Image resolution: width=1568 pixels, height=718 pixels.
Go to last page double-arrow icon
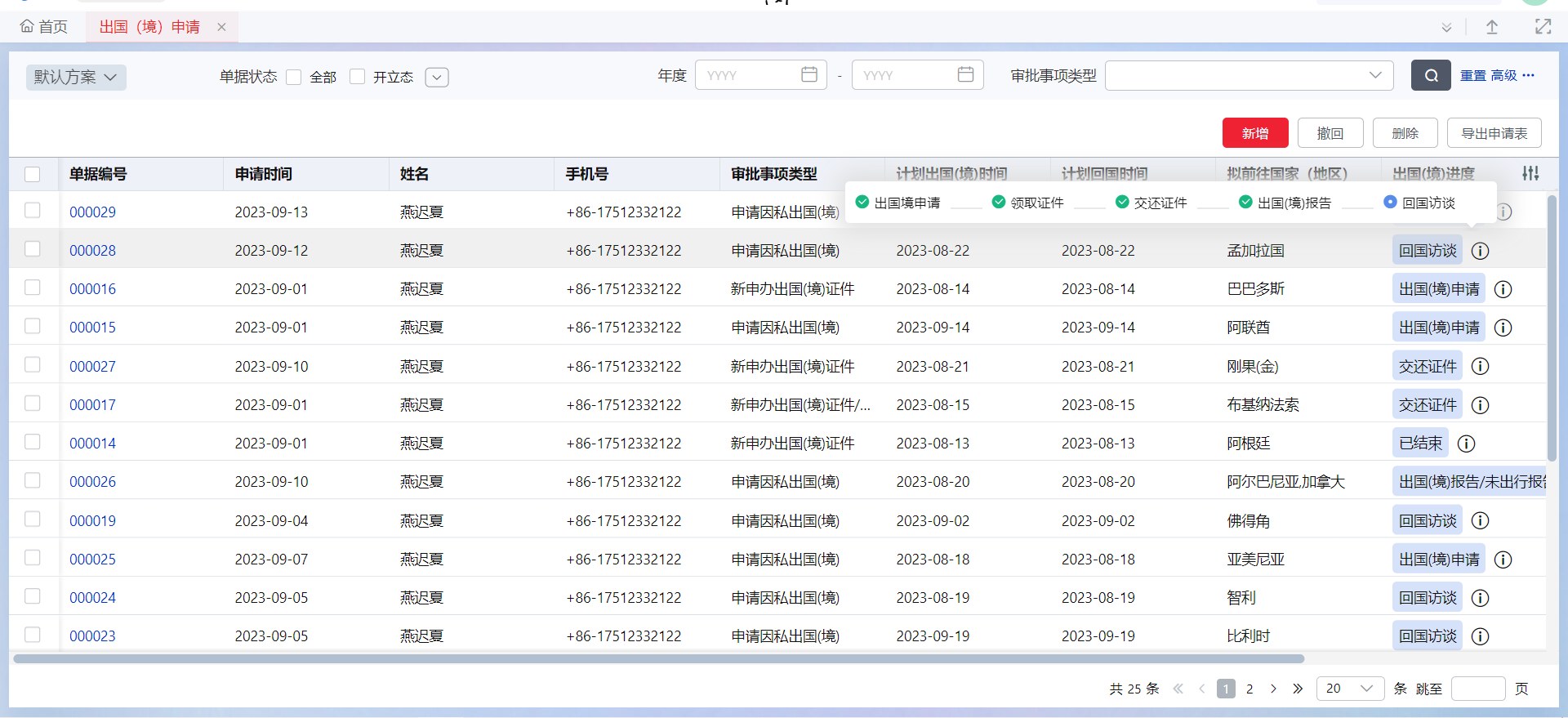coord(1298,689)
